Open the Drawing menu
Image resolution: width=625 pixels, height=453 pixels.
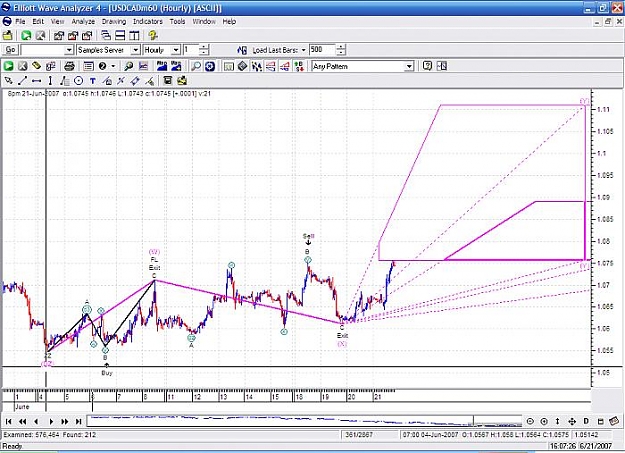pos(114,22)
